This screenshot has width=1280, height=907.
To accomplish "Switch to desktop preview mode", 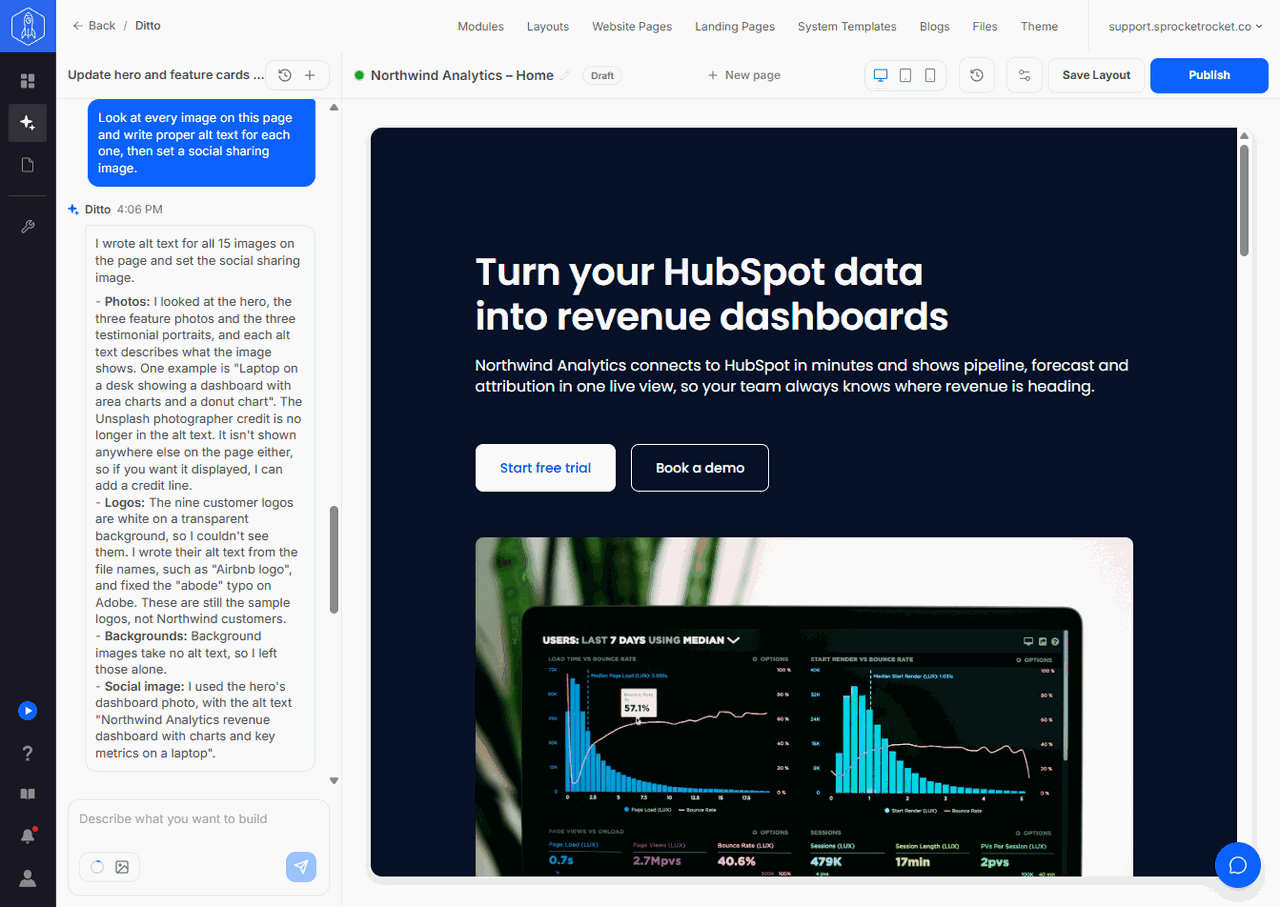I will pyautogui.click(x=881, y=75).
